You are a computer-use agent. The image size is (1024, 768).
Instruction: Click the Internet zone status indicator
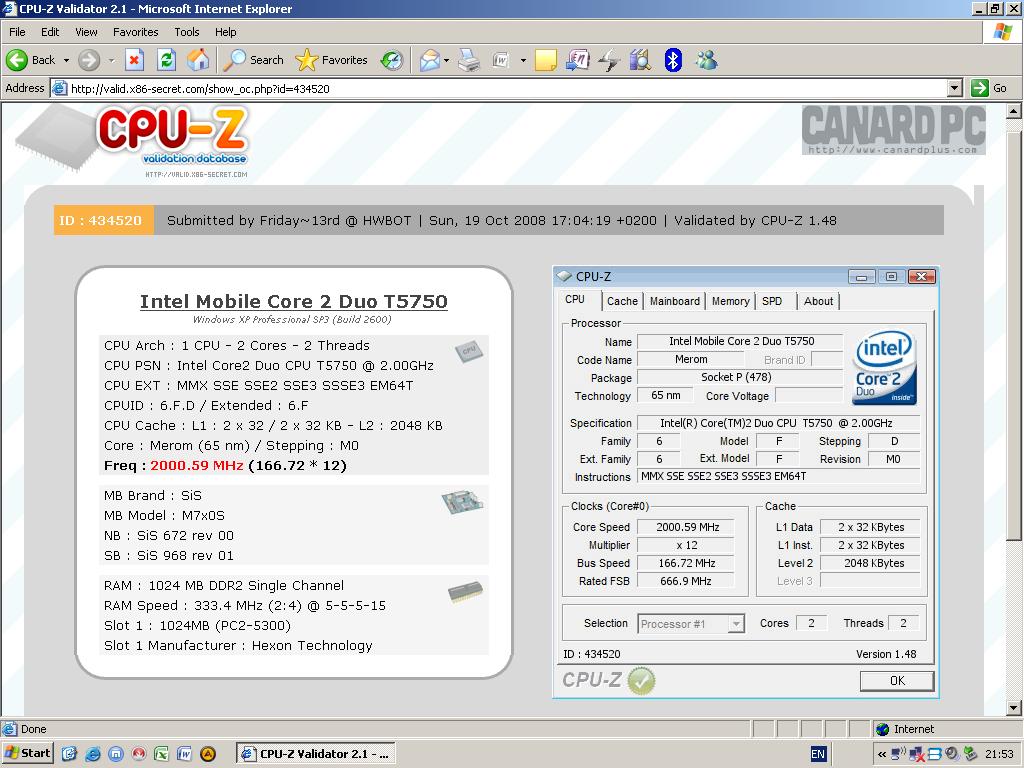click(x=904, y=729)
